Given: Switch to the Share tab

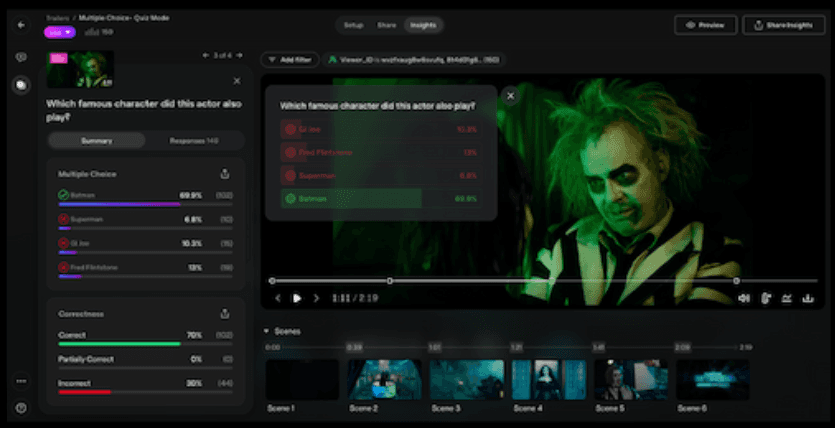Looking at the screenshot, I should [387, 25].
